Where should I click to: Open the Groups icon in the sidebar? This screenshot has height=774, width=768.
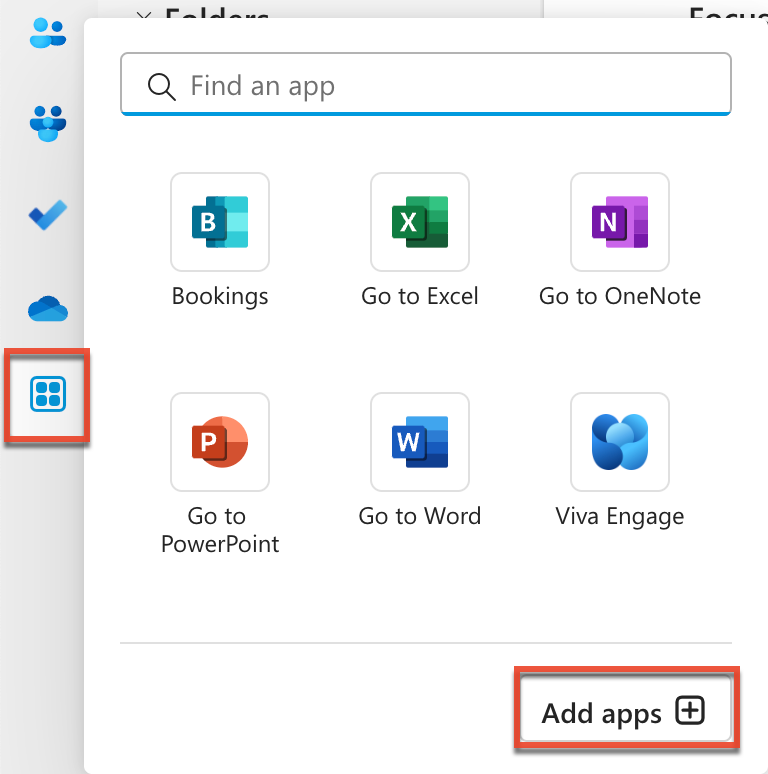[x=47, y=123]
